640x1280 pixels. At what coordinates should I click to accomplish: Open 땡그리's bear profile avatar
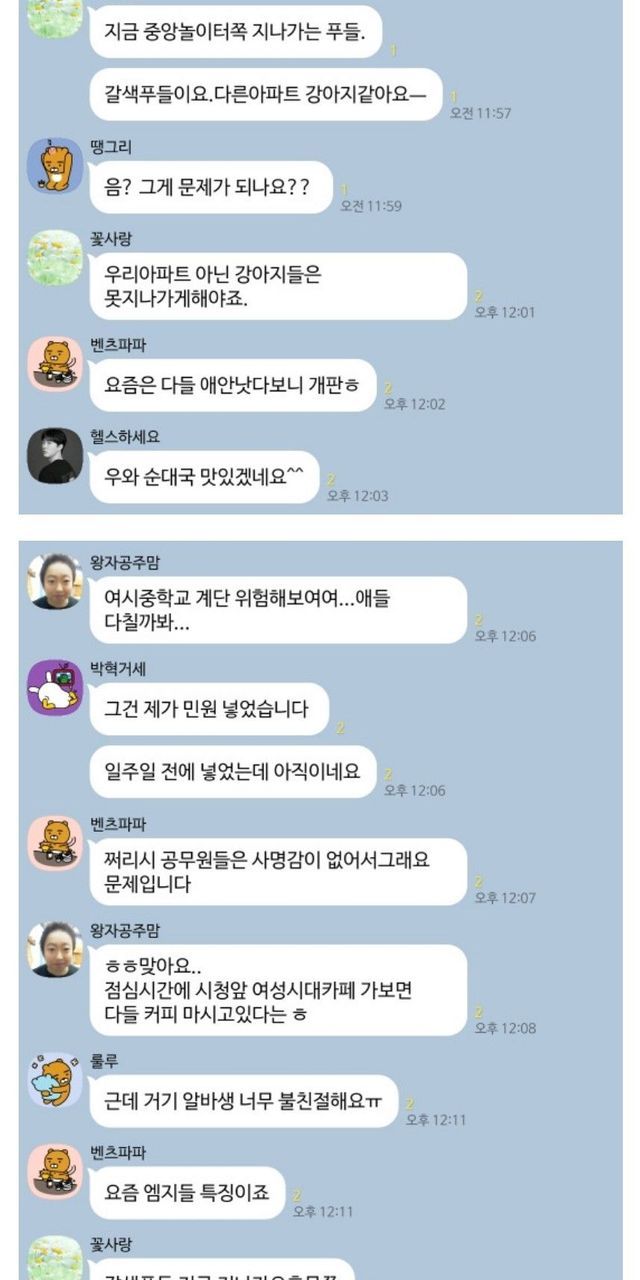point(54,164)
